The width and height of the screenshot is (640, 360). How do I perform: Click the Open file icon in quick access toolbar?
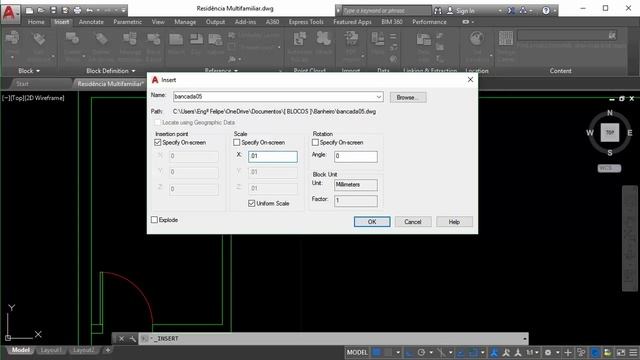coord(41,10)
